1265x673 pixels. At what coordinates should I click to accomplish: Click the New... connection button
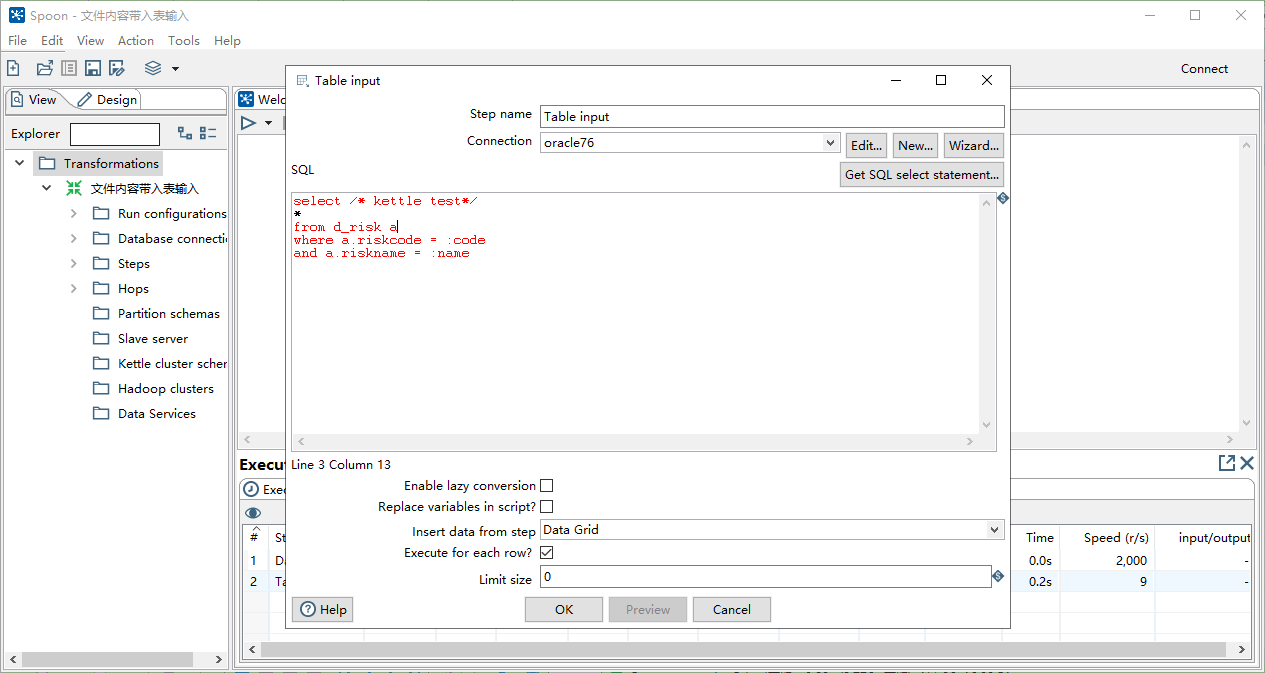coord(915,145)
